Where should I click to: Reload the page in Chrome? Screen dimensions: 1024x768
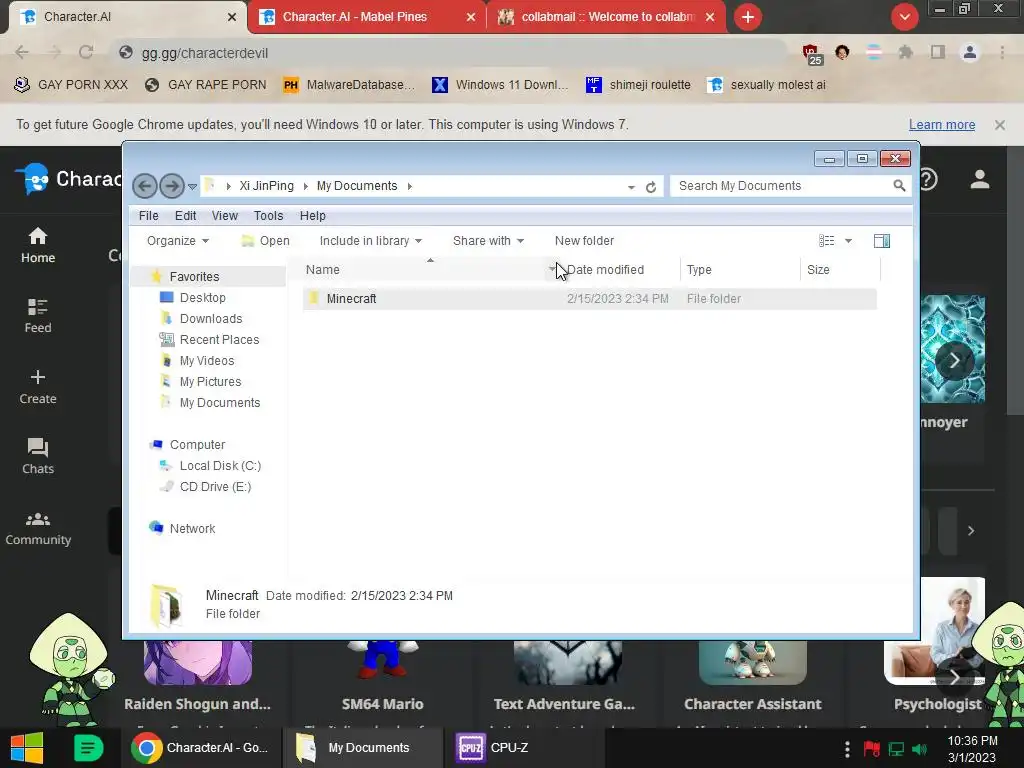click(x=86, y=52)
